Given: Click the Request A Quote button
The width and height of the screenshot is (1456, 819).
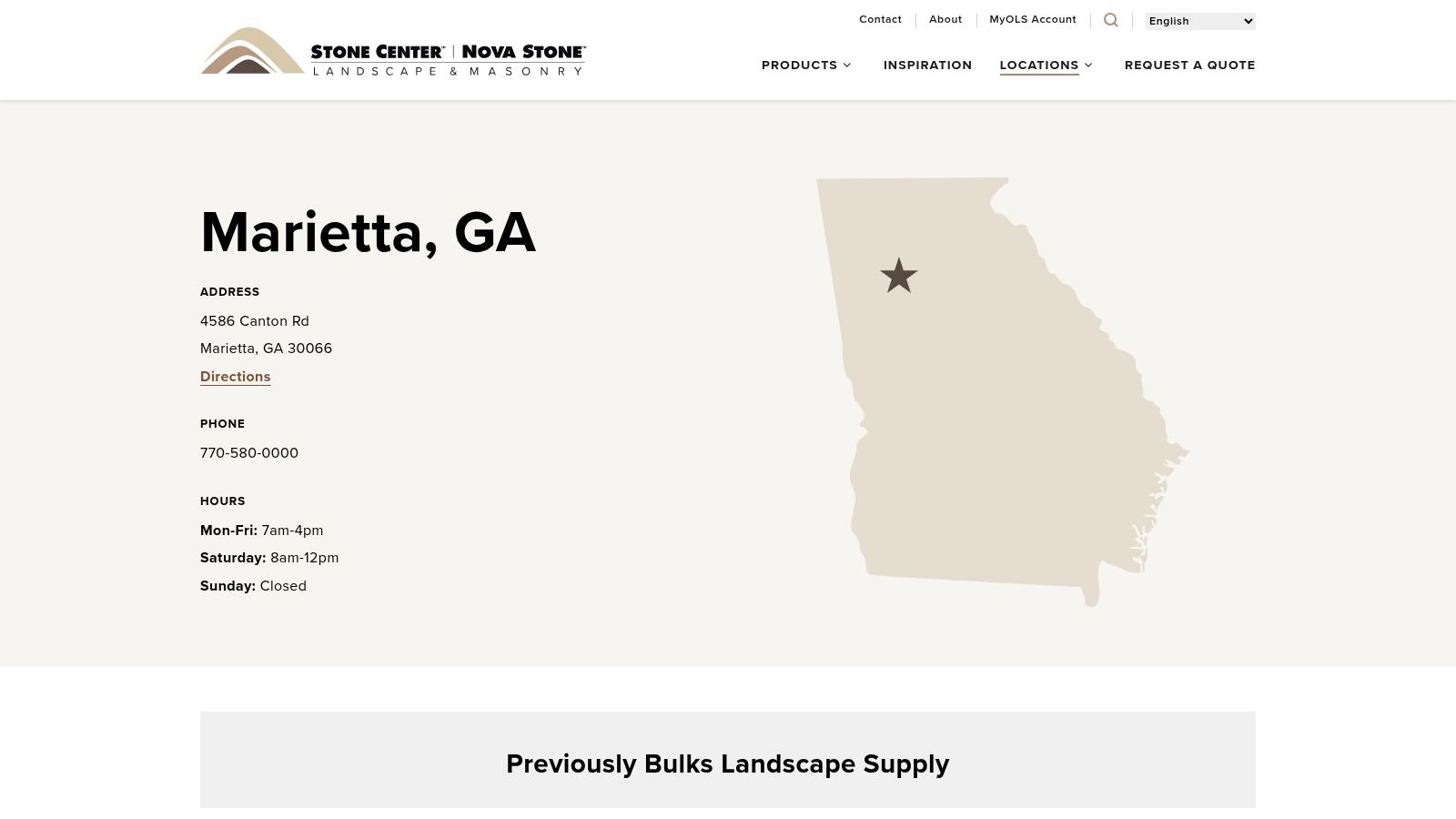Looking at the screenshot, I should tap(1190, 65).
